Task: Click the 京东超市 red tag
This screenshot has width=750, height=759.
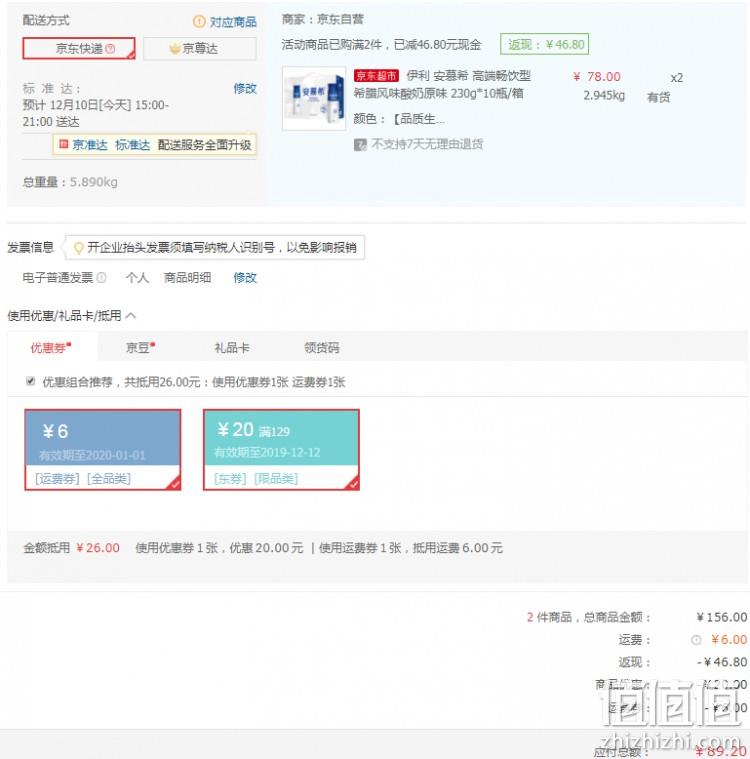Action: click(376, 76)
